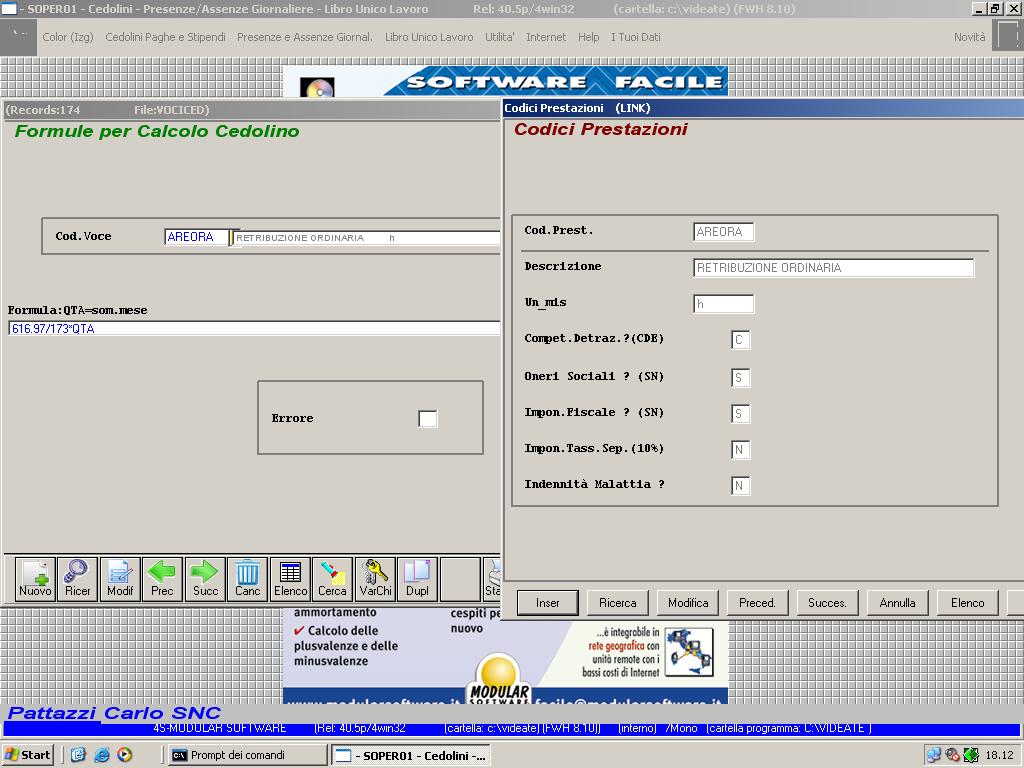Click the Sta print icon
The height and width of the screenshot is (768, 1024).
tap(492, 579)
